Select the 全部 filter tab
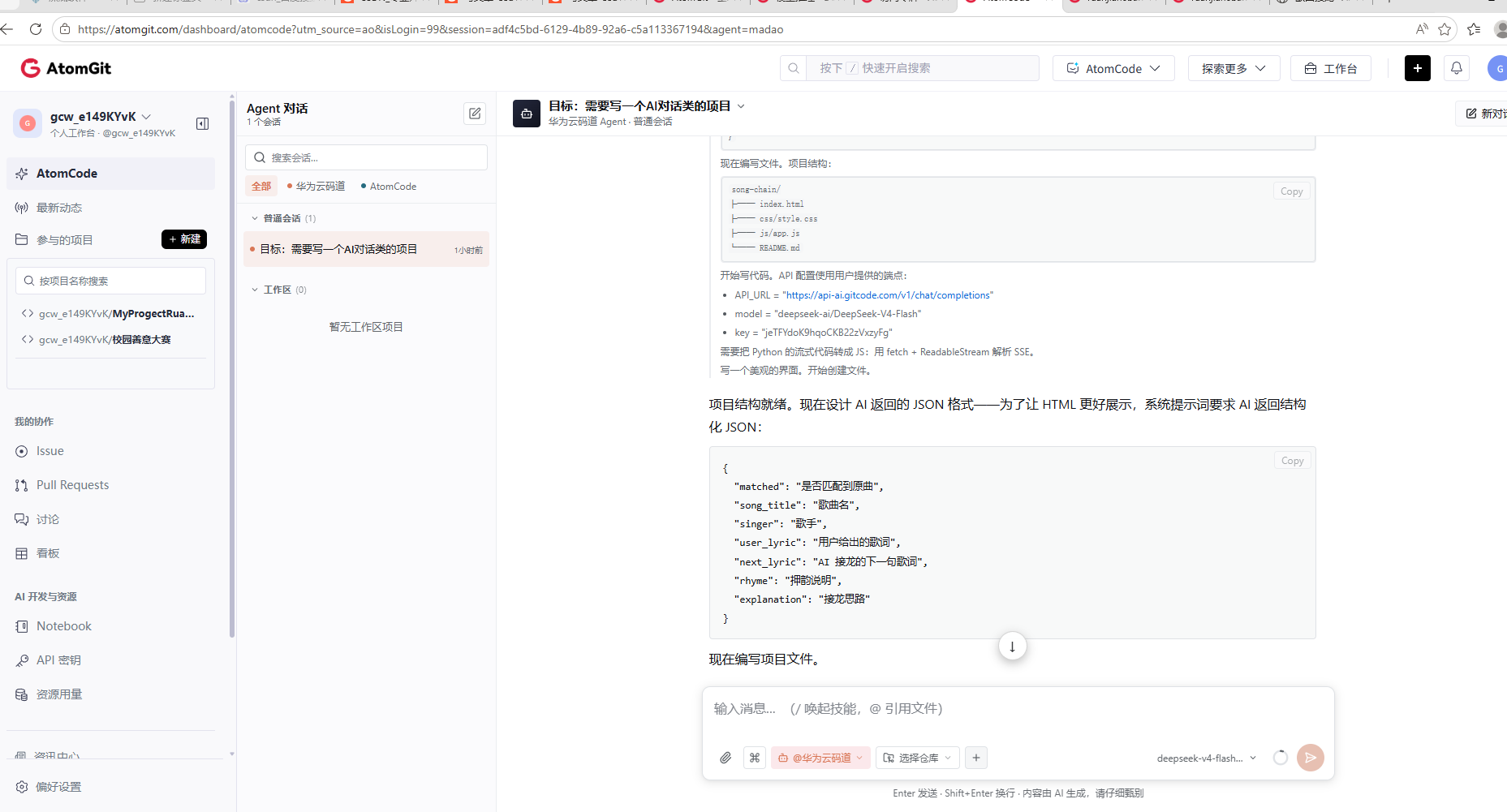1507x812 pixels. tap(261, 187)
